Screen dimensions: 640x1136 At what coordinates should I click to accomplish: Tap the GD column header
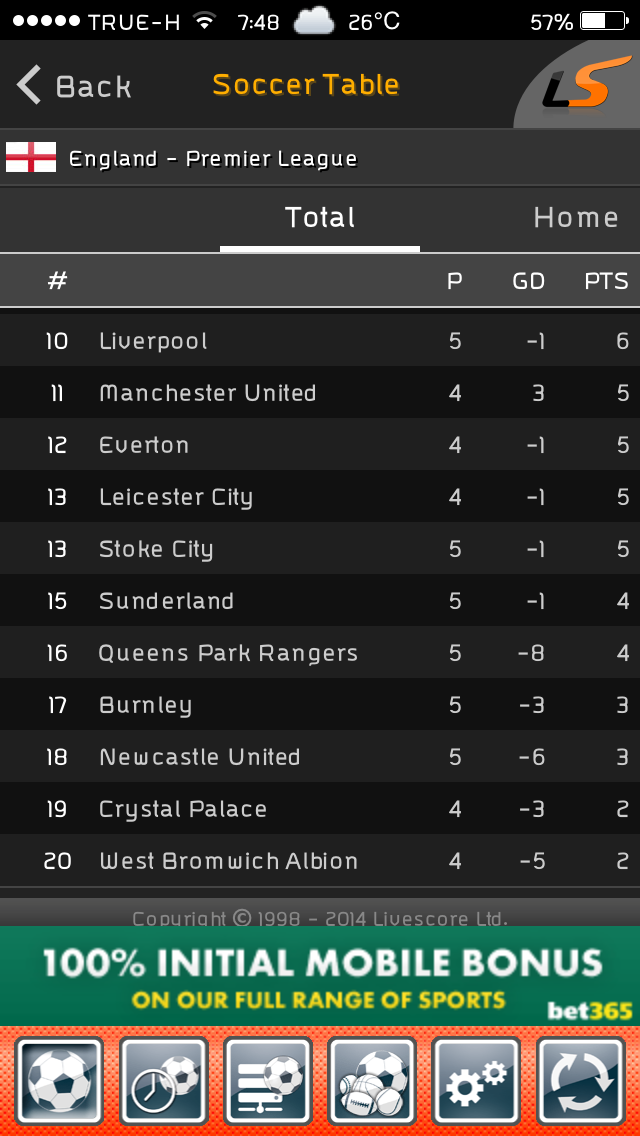[528, 281]
